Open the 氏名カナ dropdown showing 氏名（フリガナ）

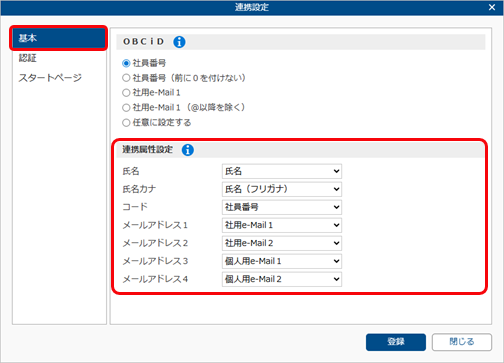click(282, 189)
